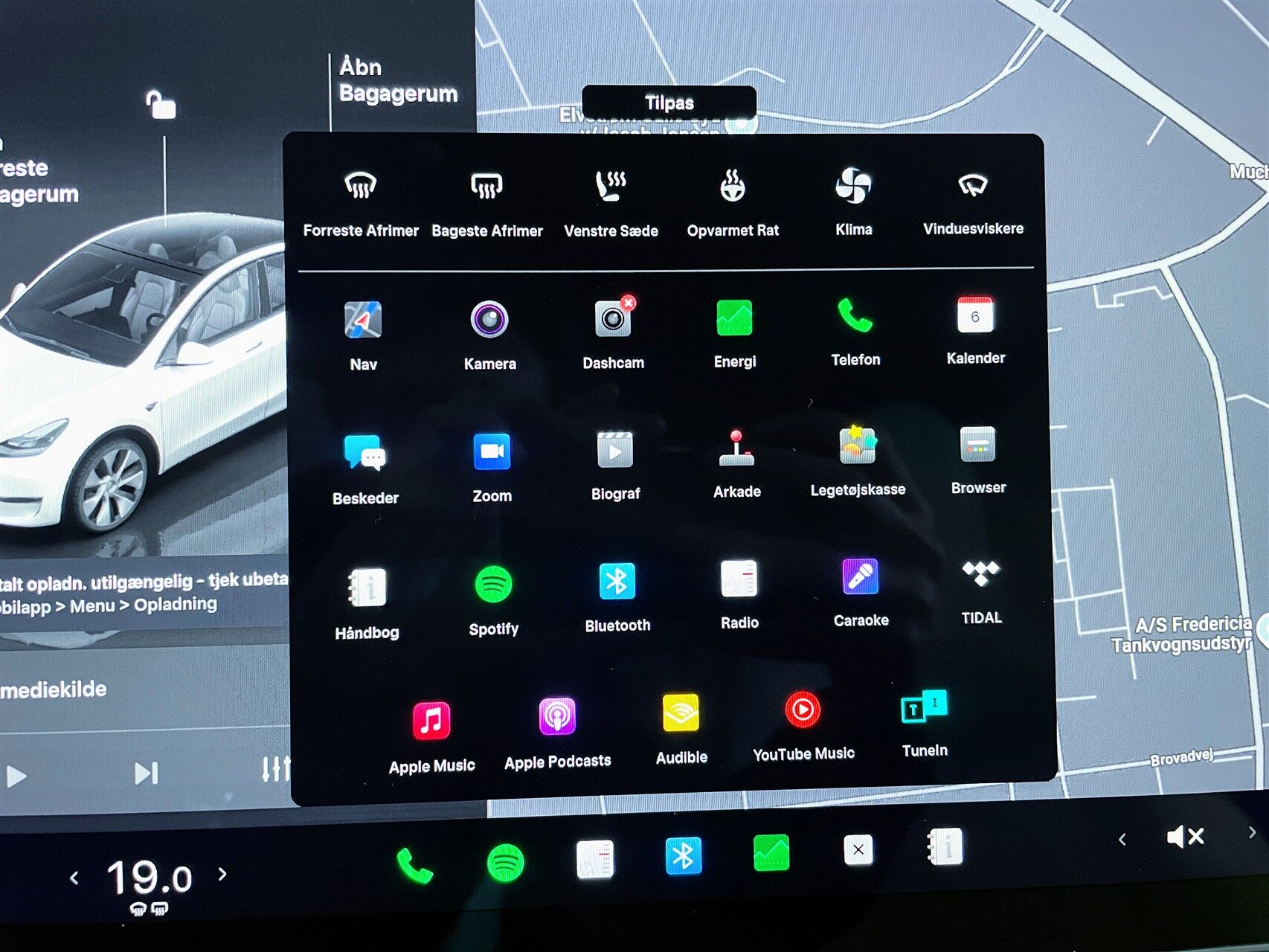Tap the Tilpas customize button
1269x952 pixels.
pos(669,102)
